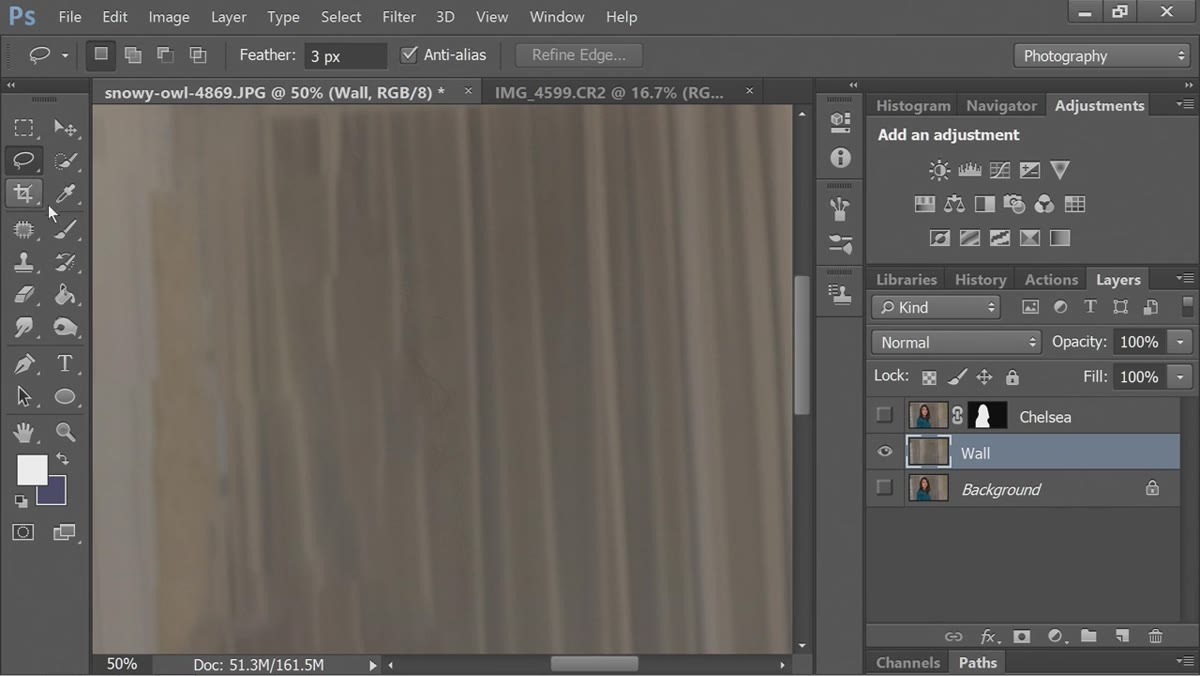Select the Brush tool
1200x676 pixels.
click(x=65, y=229)
